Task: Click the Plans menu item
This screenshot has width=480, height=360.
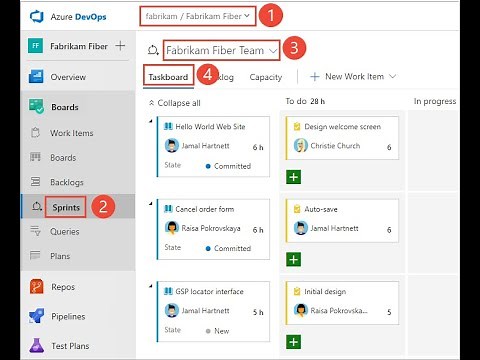Action: (60, 256)
